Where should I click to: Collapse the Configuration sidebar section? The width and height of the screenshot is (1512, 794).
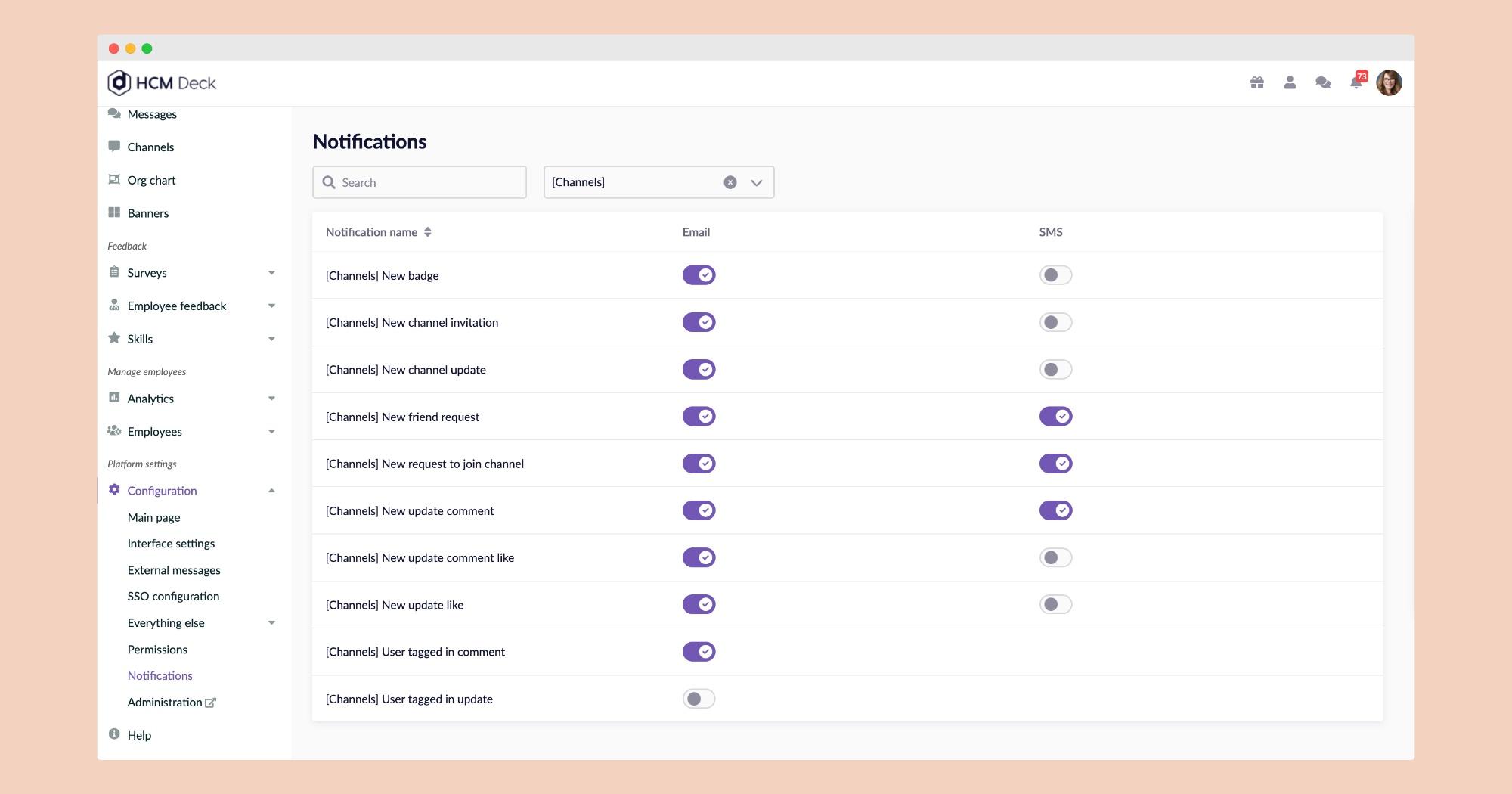(x=271, y=491)
